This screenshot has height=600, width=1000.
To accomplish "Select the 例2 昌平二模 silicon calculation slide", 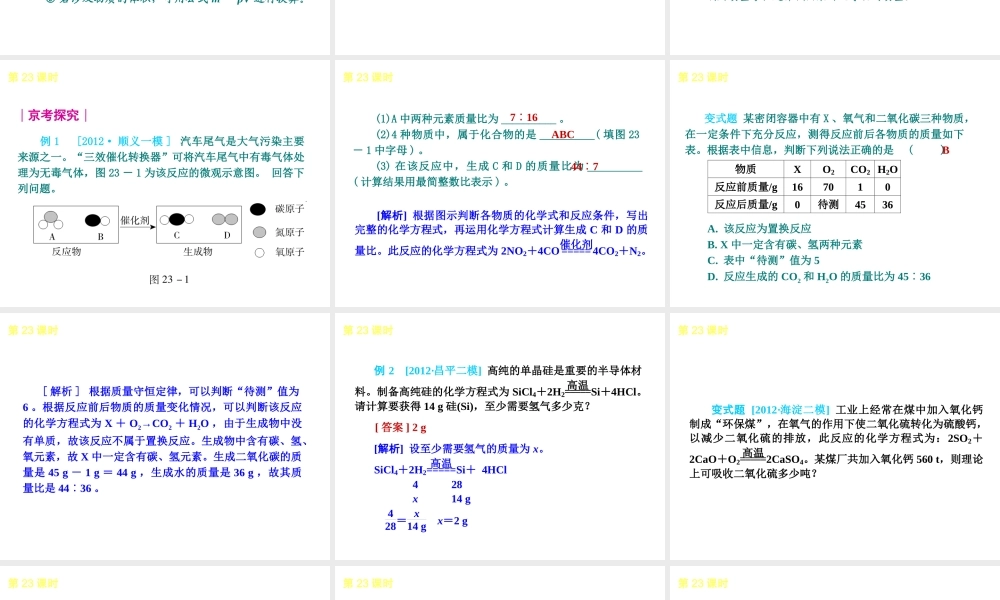I will pos(499,437).
